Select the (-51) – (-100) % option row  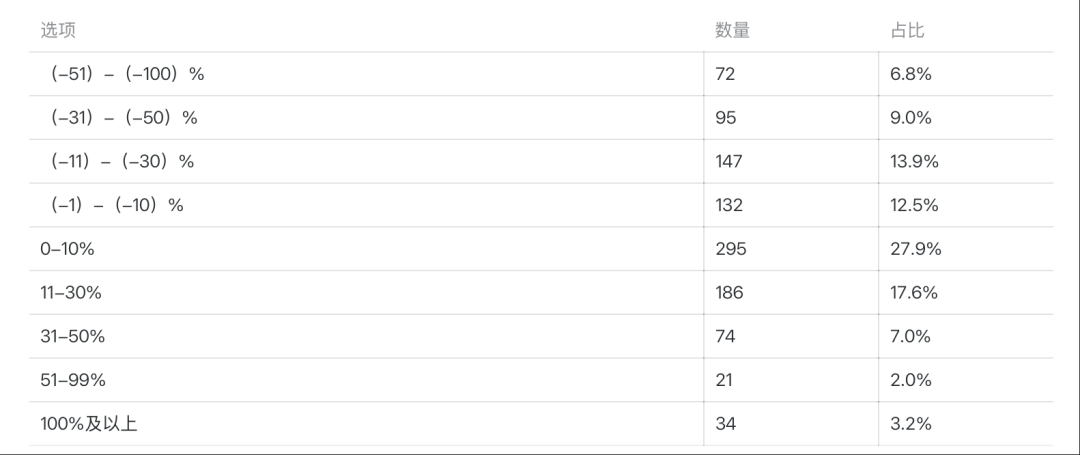126,74
